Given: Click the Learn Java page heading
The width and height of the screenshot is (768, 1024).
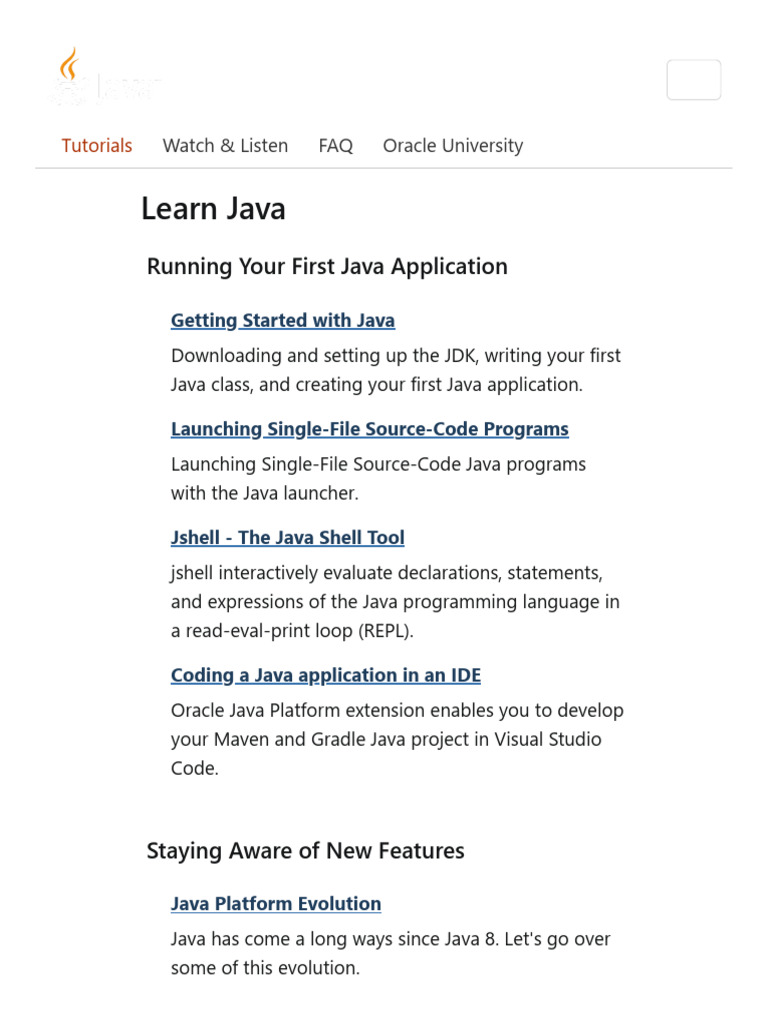Looking at the screenshot, I should pyautogui.click(x=213, y=209).
